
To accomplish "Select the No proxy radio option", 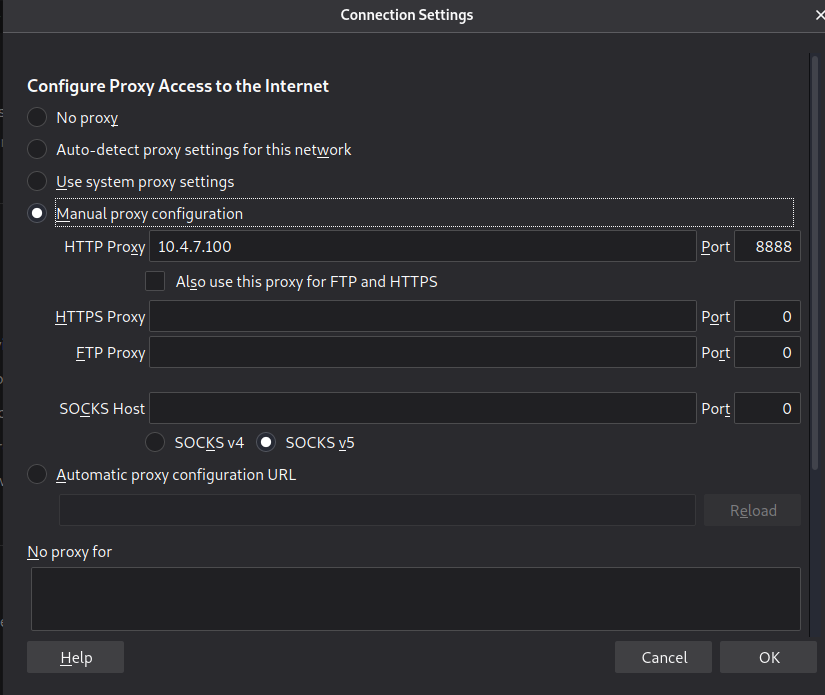I will [x=37, y=118].
